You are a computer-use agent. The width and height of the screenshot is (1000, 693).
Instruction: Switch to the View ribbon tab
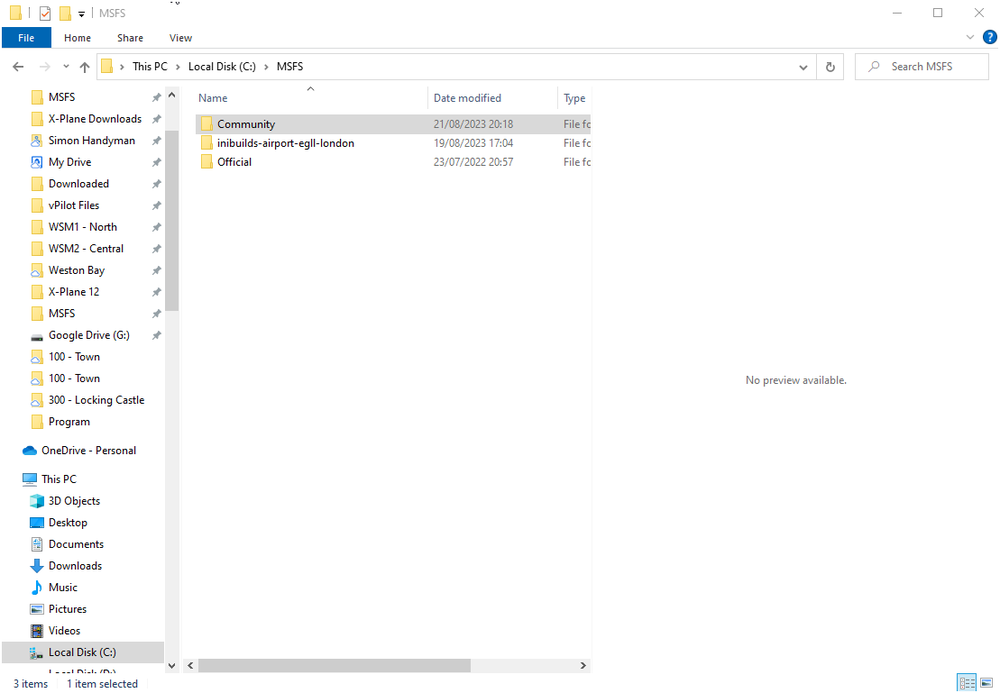[x=180, y=38]
